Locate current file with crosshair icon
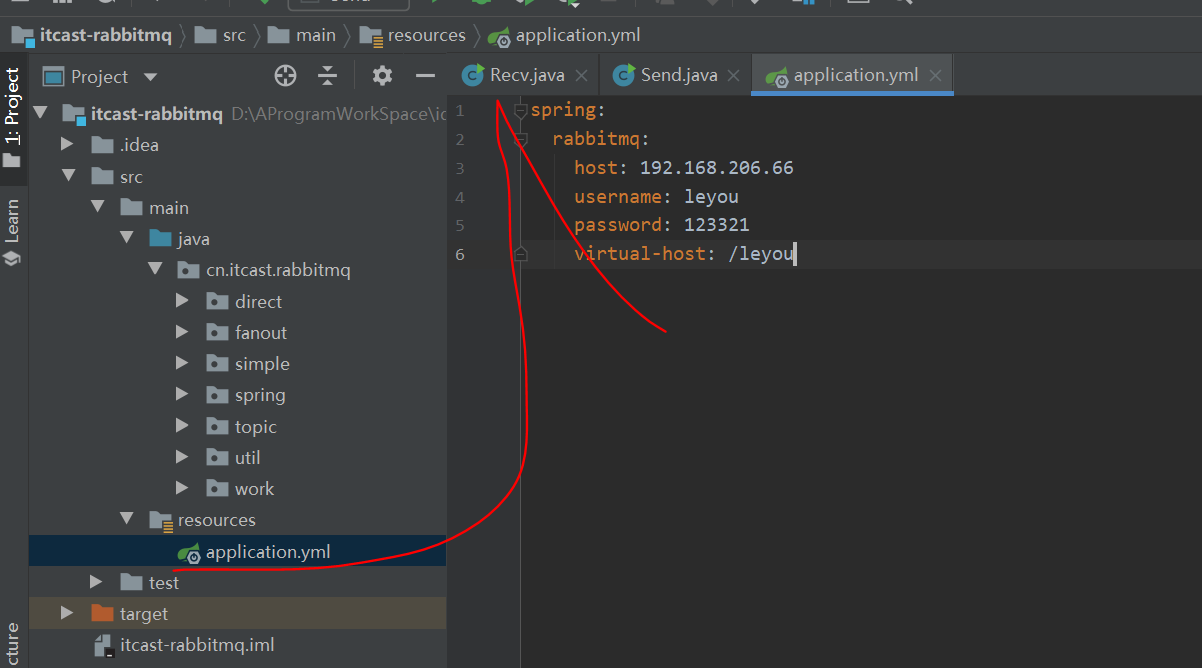The height and width of the screenshot is (668, 1202). coord(286,76)
